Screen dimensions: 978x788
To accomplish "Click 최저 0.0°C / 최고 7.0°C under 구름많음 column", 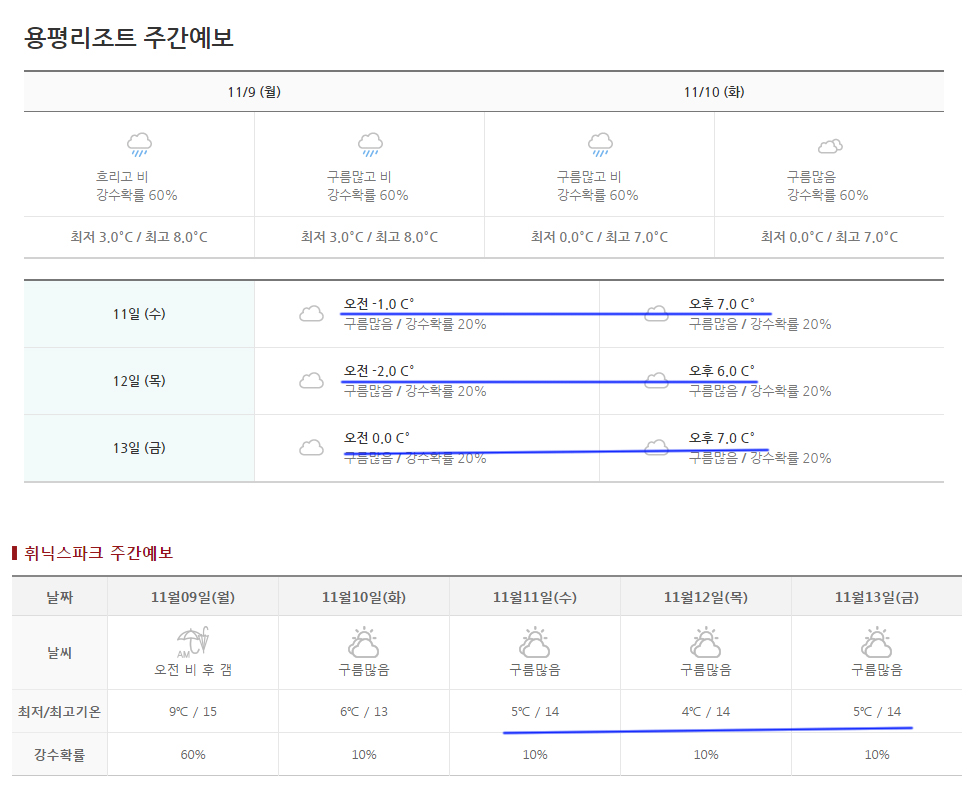I will coord(830,237).
